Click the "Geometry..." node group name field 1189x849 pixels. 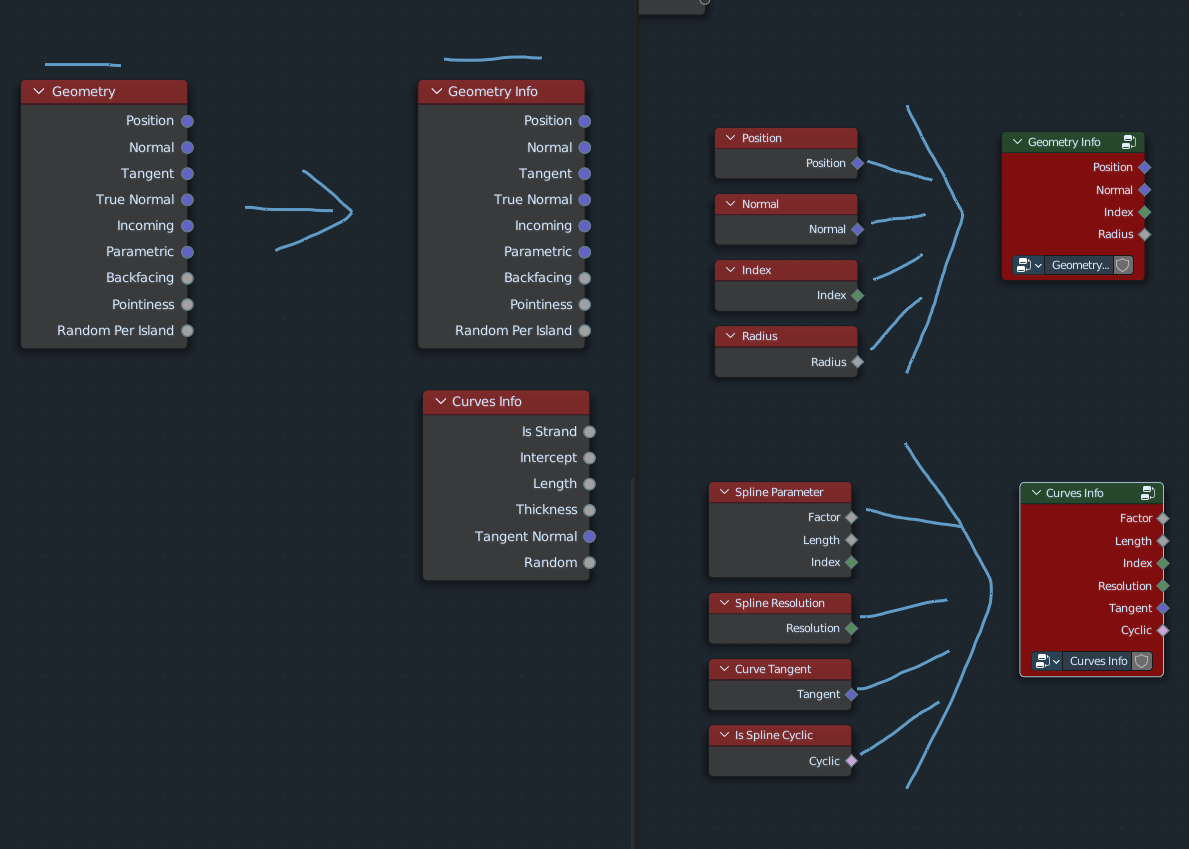(1080, 265)
